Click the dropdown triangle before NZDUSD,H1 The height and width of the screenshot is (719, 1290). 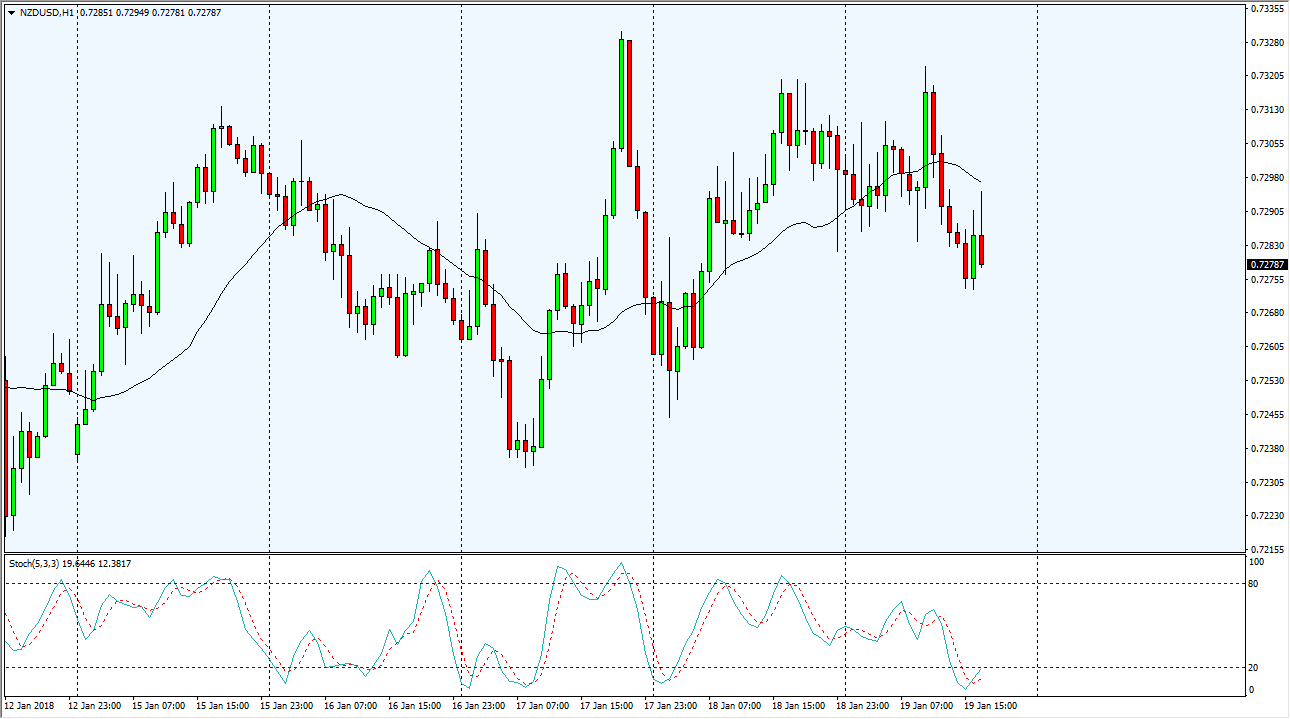[11, 13]
